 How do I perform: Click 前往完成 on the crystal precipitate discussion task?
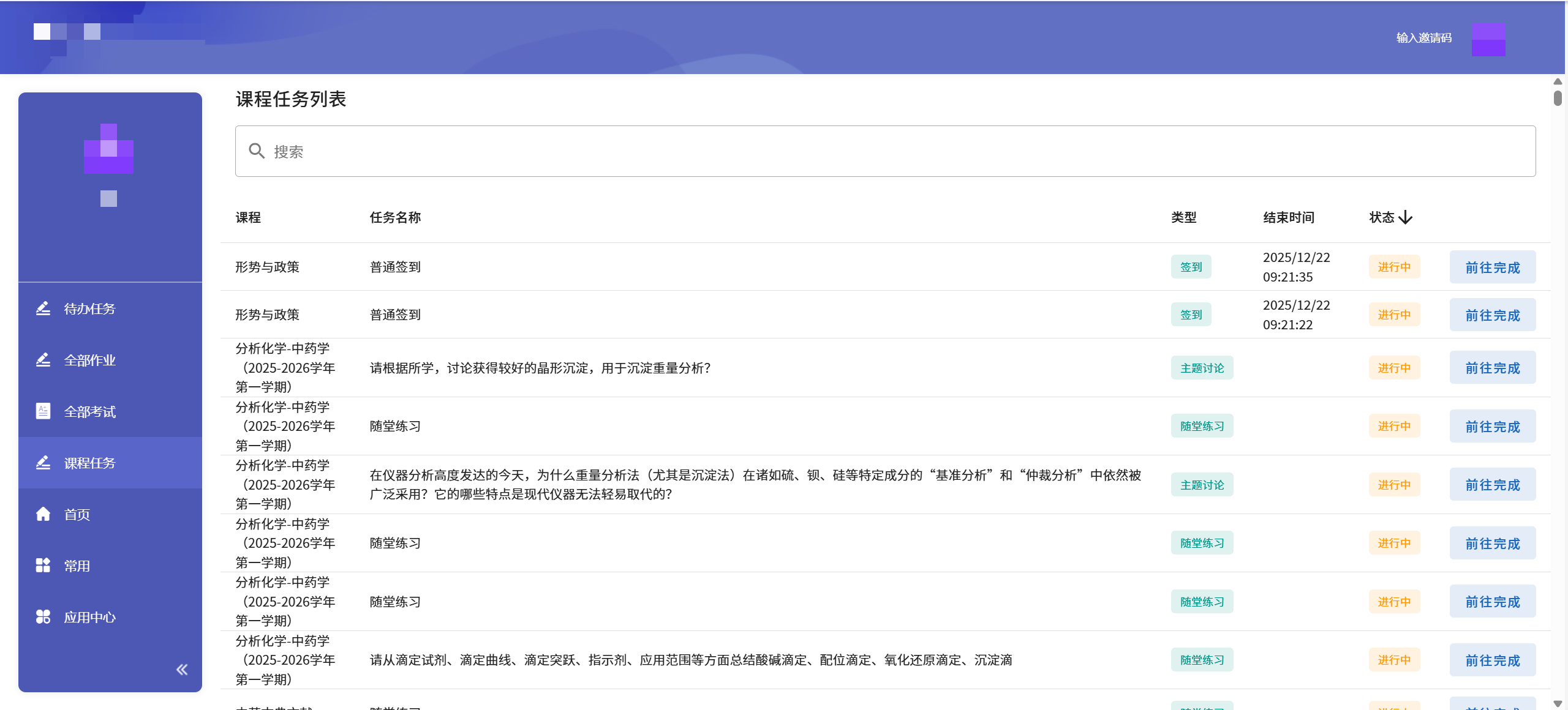click(x=1493, y=367)
